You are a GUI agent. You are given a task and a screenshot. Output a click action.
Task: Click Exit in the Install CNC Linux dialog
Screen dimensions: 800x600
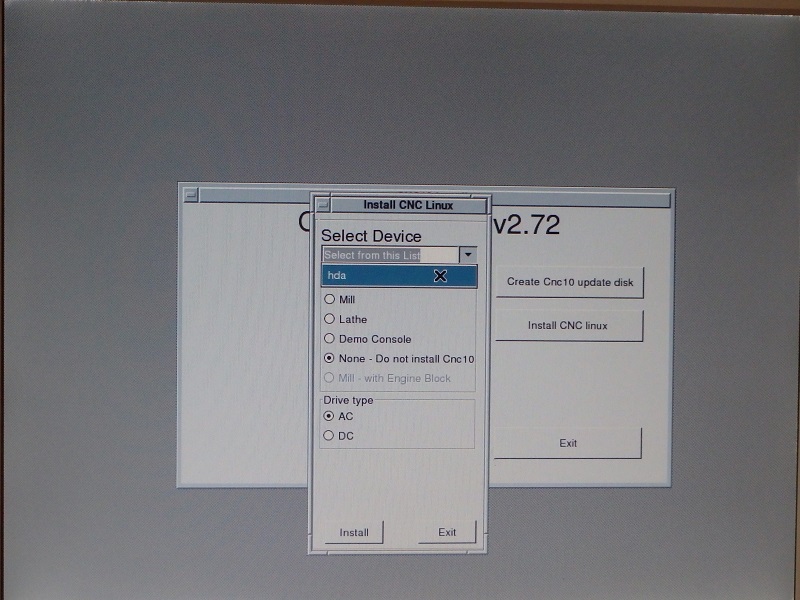[x=447, y=532]
